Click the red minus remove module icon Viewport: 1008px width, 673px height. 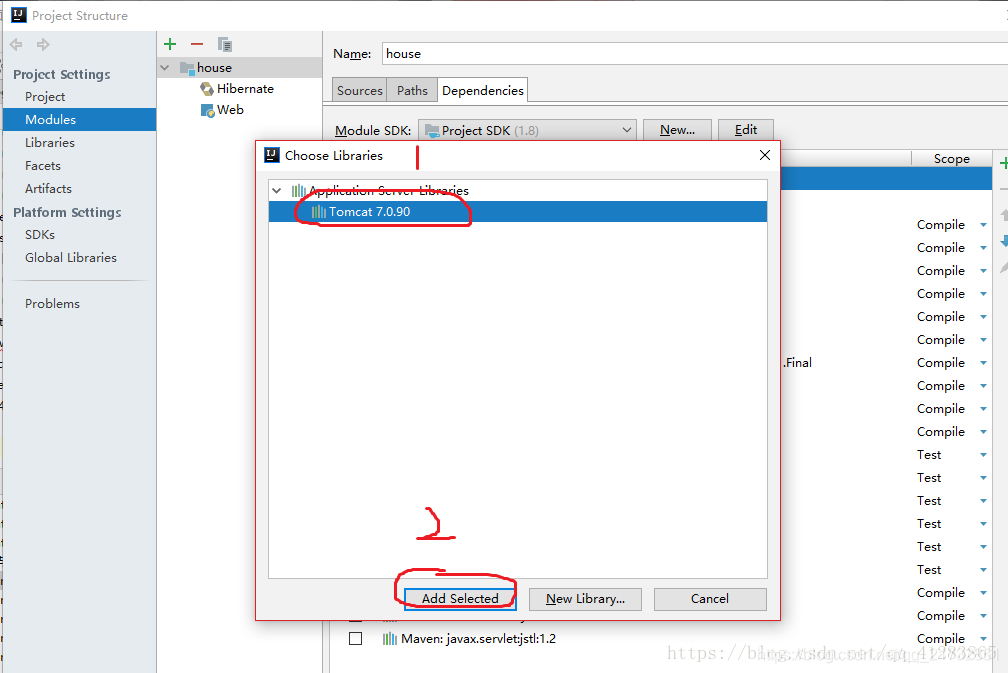tap(197, 44)
